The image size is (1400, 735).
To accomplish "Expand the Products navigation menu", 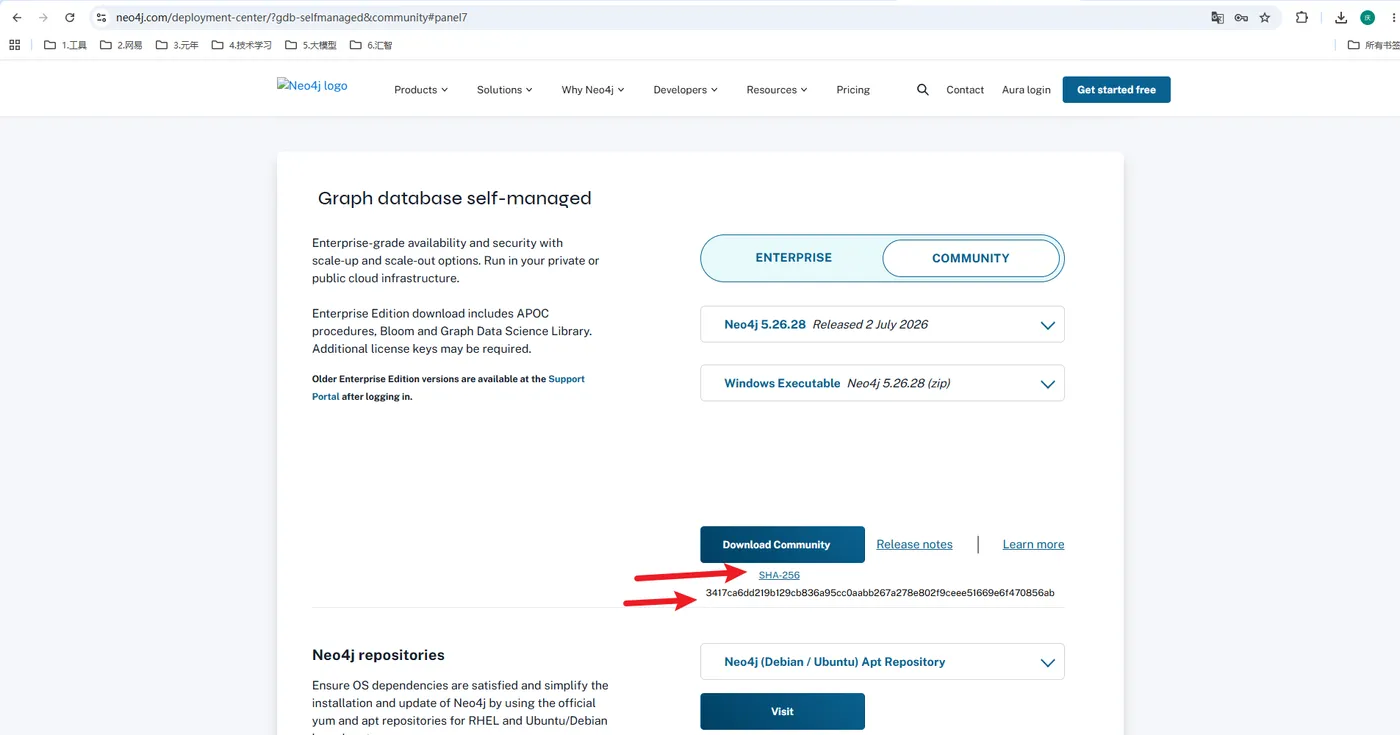I will pyautogui.click(x=421, y=90).
